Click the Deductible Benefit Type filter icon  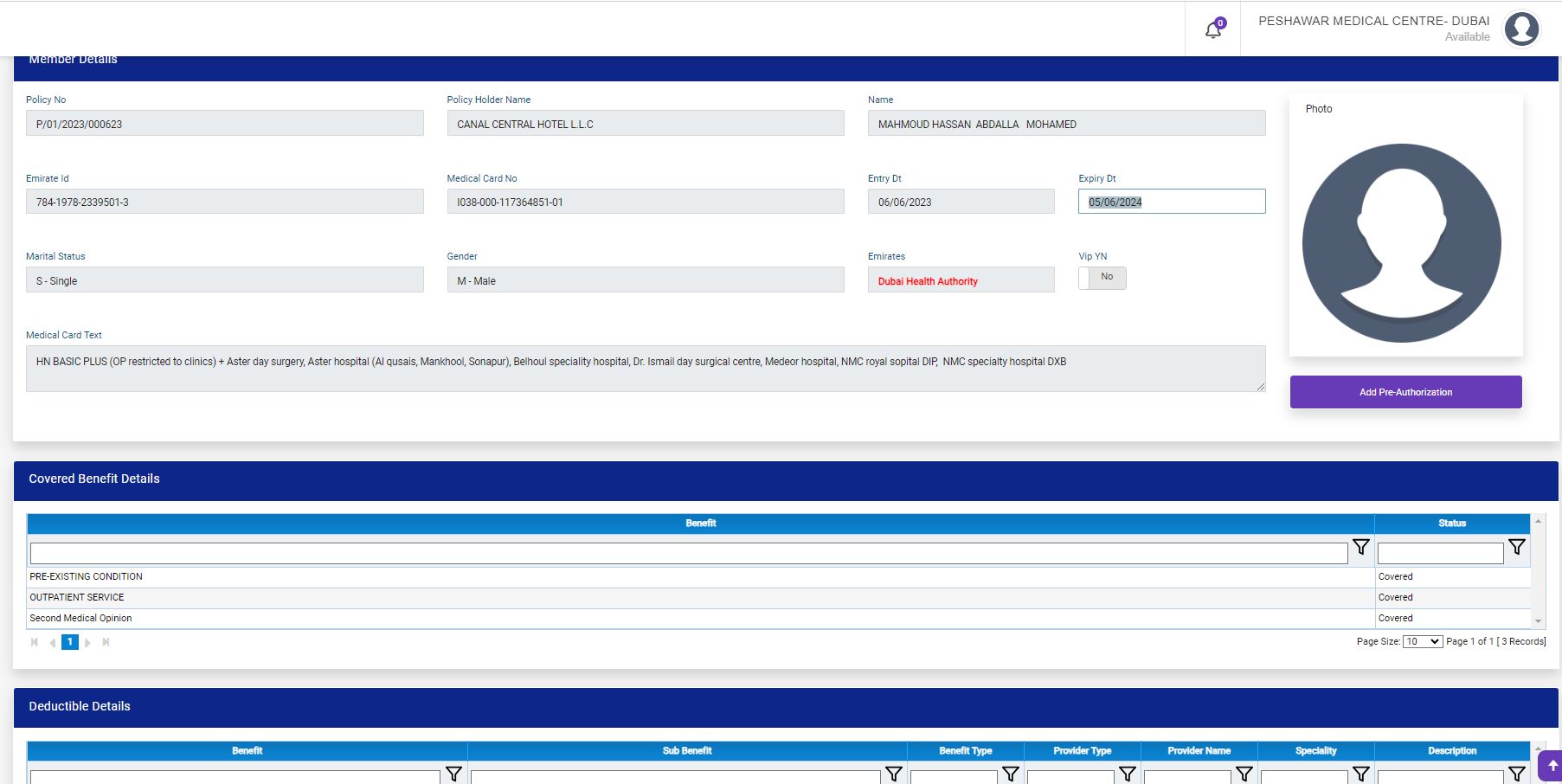[x=1010, y=774]
